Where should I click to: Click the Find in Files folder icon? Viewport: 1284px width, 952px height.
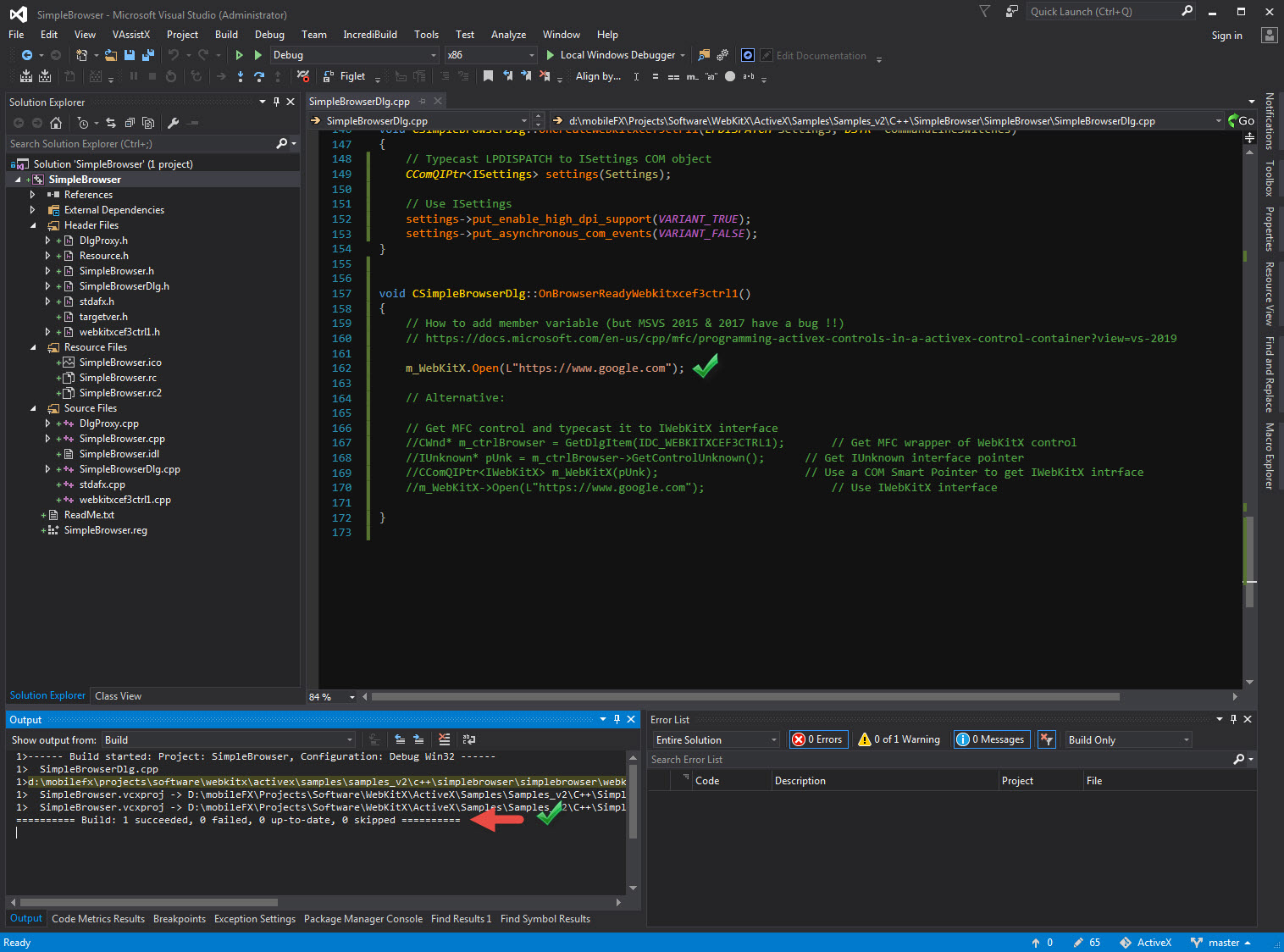point(703,55)
